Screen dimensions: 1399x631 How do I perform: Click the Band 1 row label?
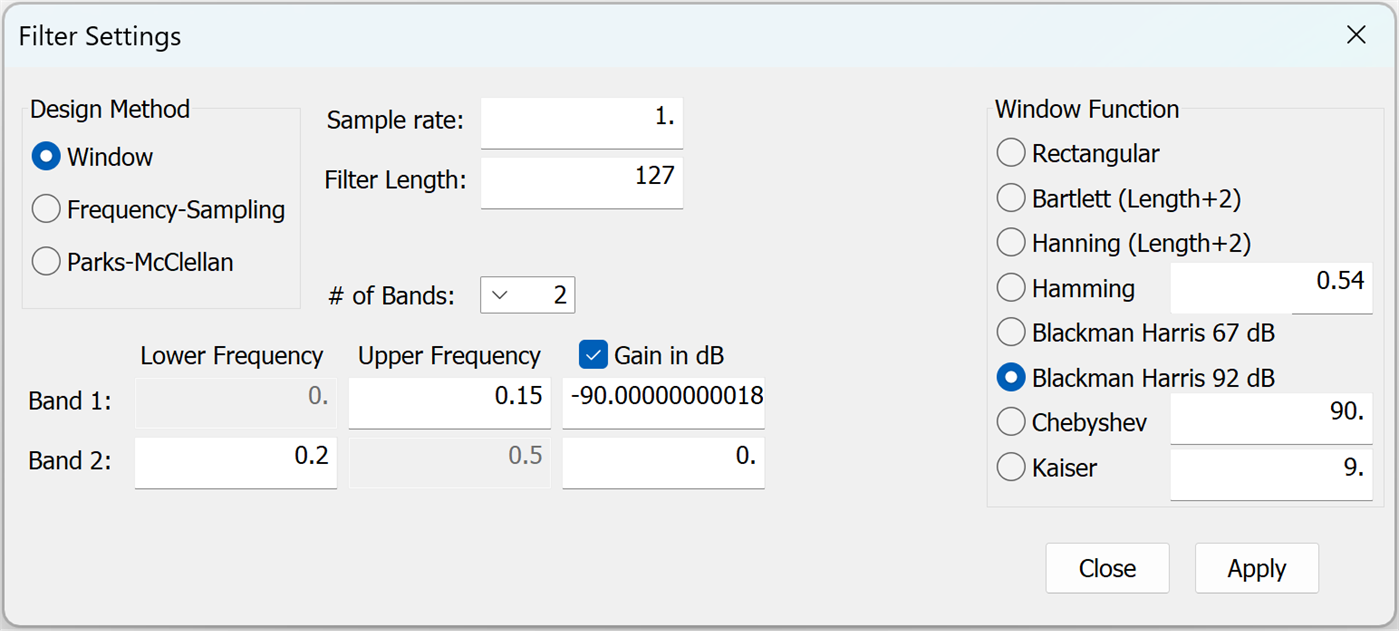pyautogui.click(x=70, y=401)
